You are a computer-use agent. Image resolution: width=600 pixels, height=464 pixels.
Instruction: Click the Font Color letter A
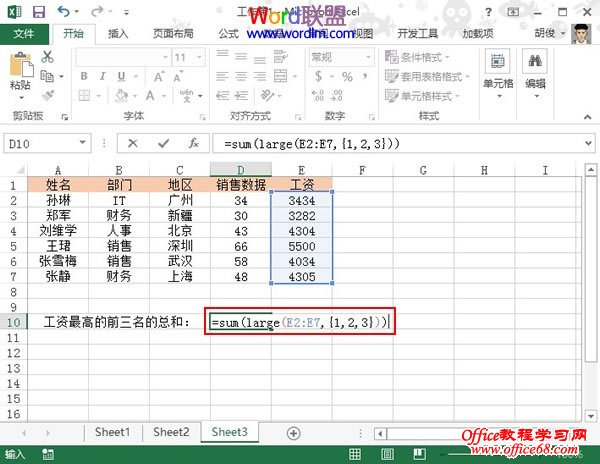150,95
